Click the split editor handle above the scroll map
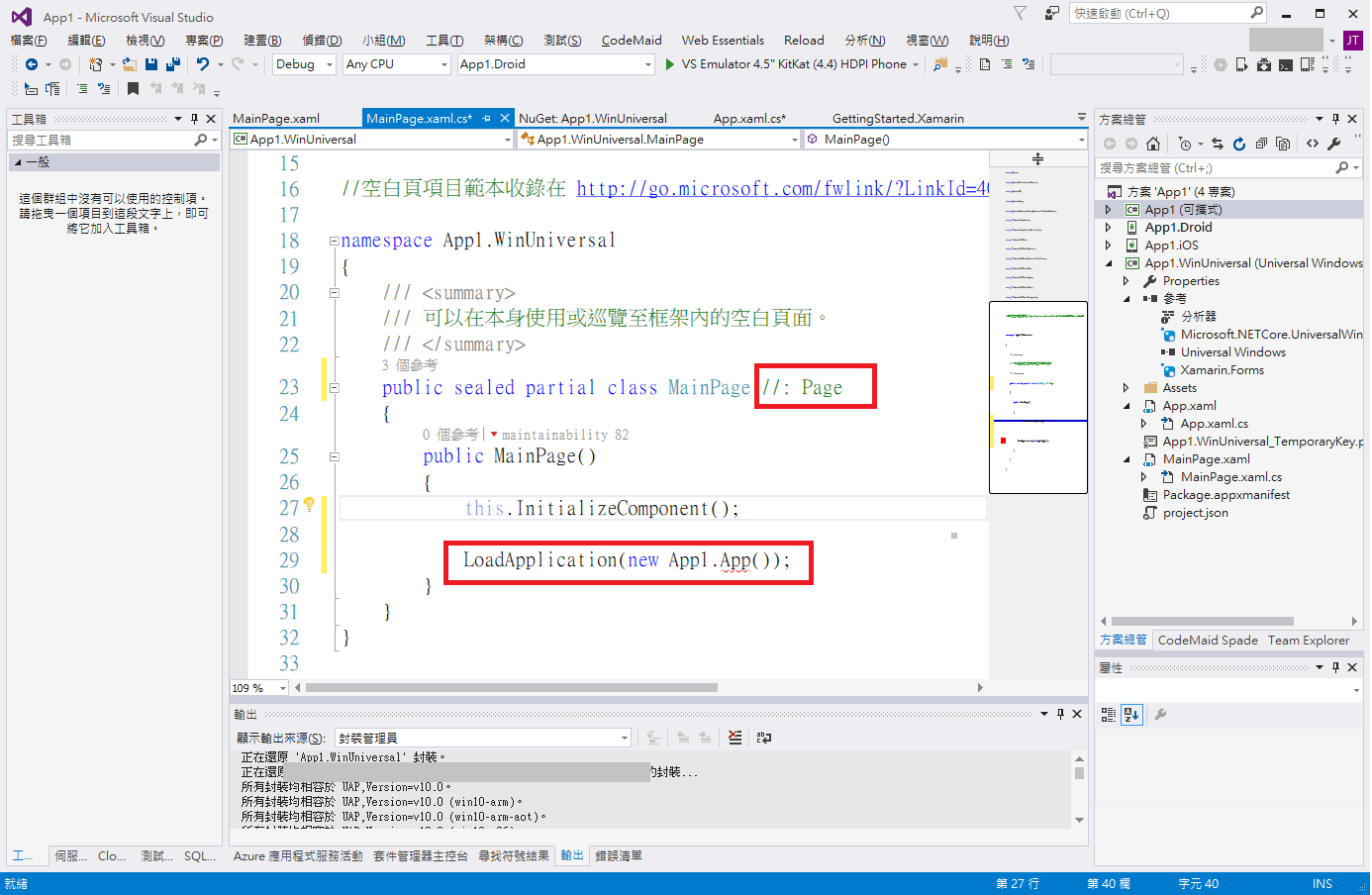 coord(1037,158)
